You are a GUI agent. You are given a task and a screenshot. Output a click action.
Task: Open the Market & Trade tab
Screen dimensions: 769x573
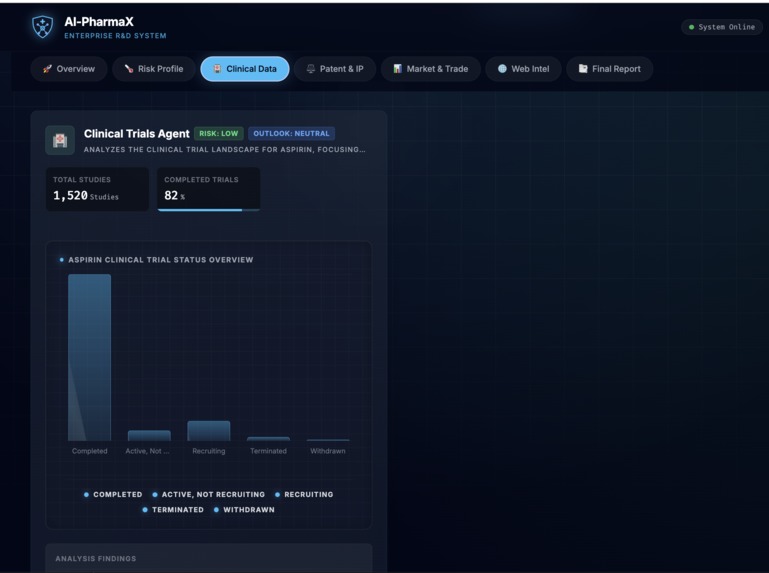tap(431, 69)
